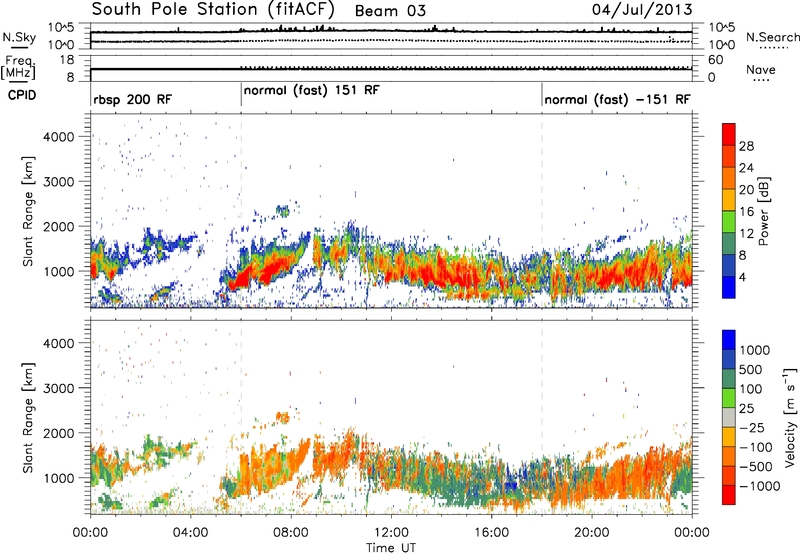Screen dimensions: 800x554
Task: Click the 'Power [dB]' colorbar label
Action: 764,211
